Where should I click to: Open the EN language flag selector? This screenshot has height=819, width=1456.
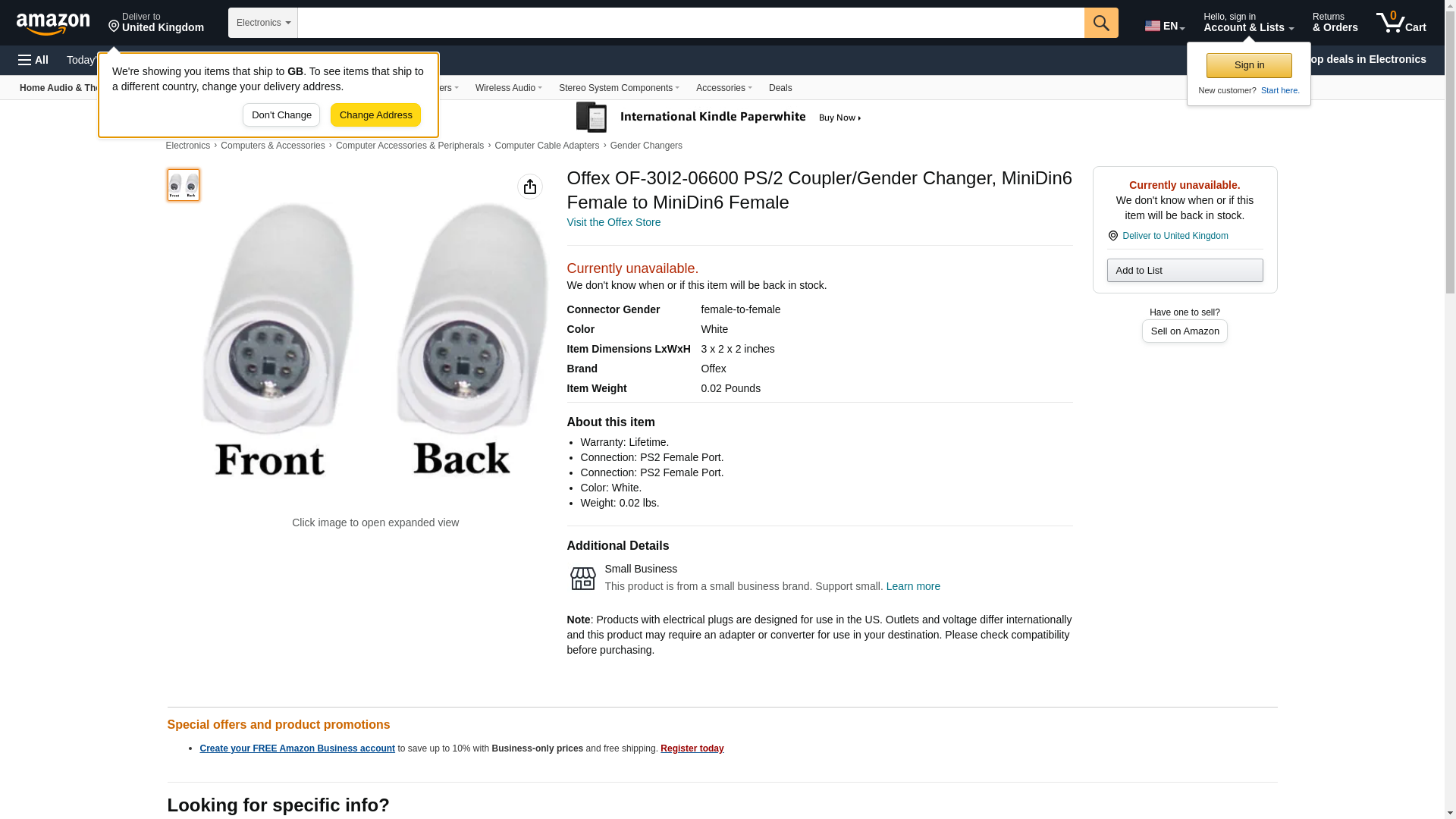(1164, 26)
